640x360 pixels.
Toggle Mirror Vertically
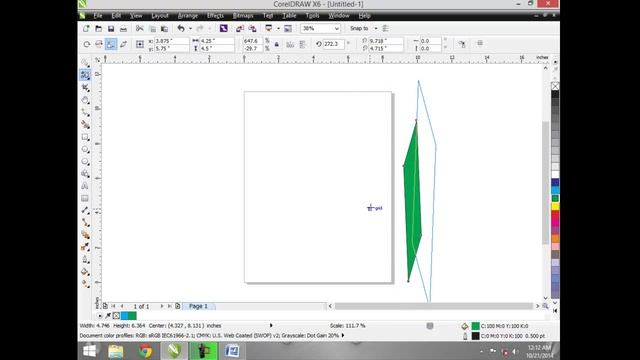click(x=302, y=44)
